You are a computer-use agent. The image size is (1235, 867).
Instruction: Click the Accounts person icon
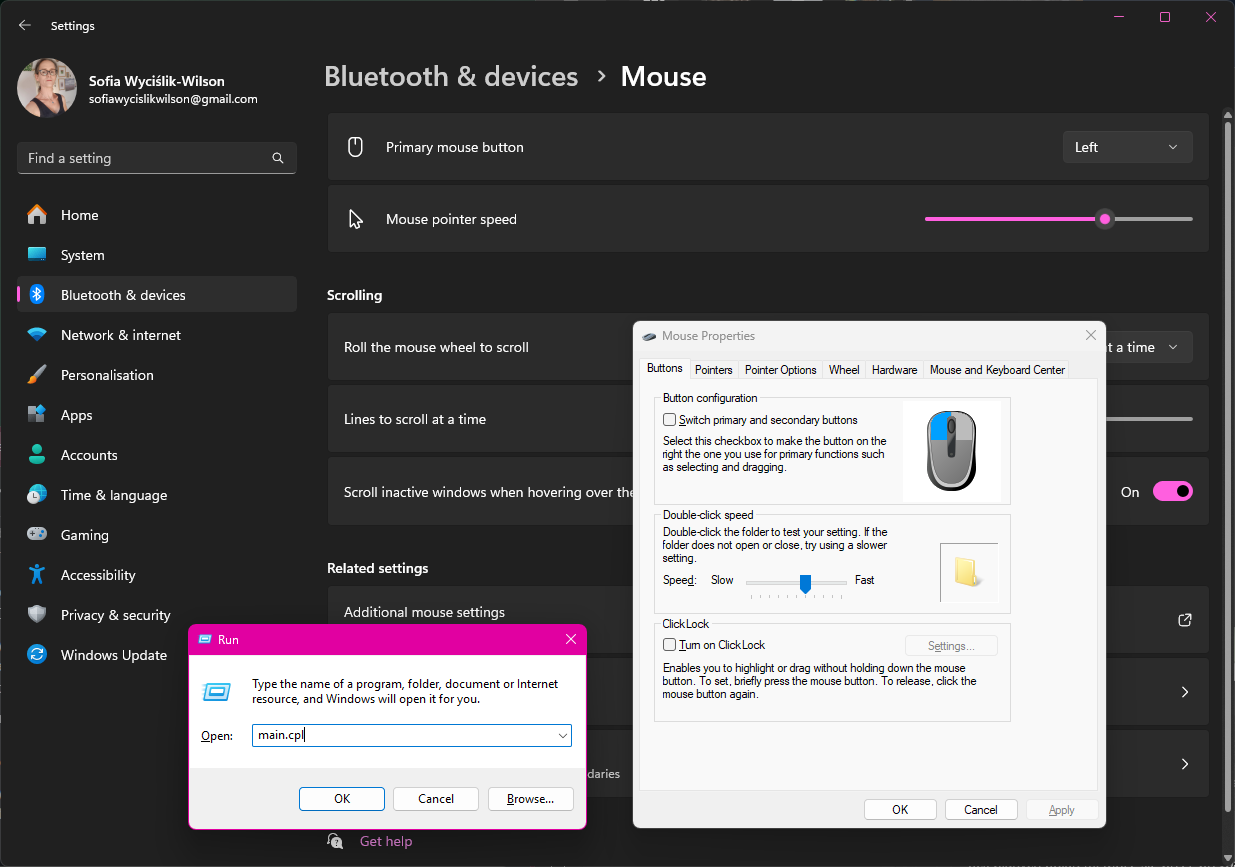(37, 455)
